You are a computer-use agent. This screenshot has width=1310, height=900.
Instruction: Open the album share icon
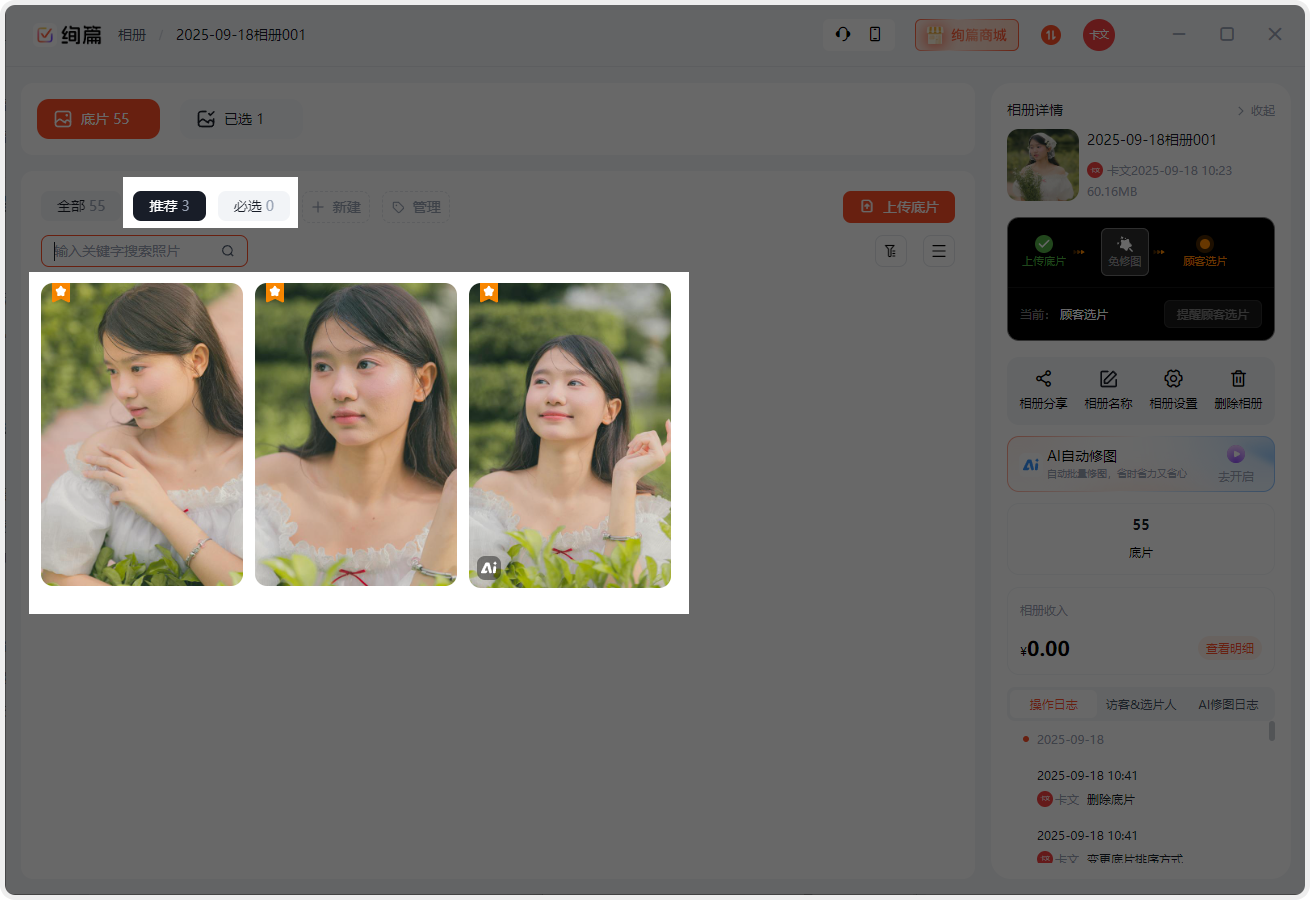(x=1043, y=379)
